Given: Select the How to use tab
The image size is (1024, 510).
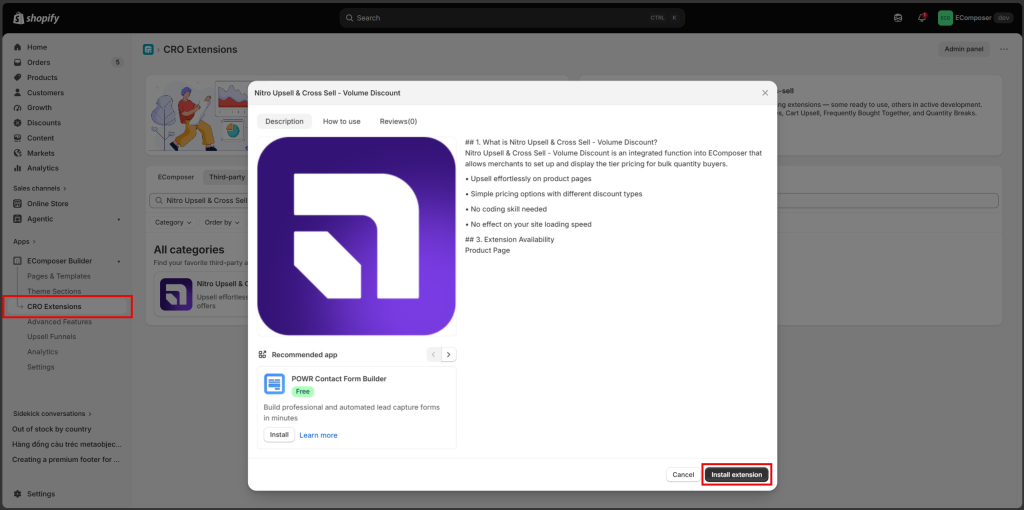Looking at the screenshot, I should [342, 121].
